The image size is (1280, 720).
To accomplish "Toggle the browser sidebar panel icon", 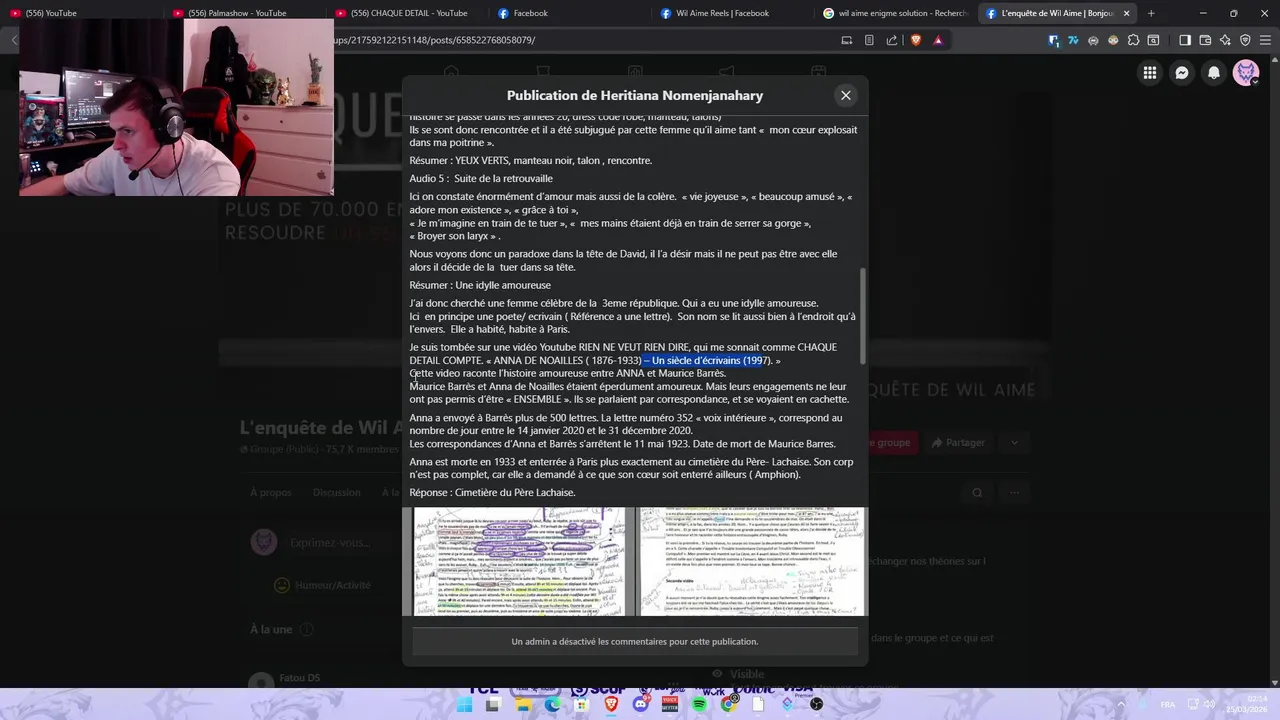I will coord(1185,40).
